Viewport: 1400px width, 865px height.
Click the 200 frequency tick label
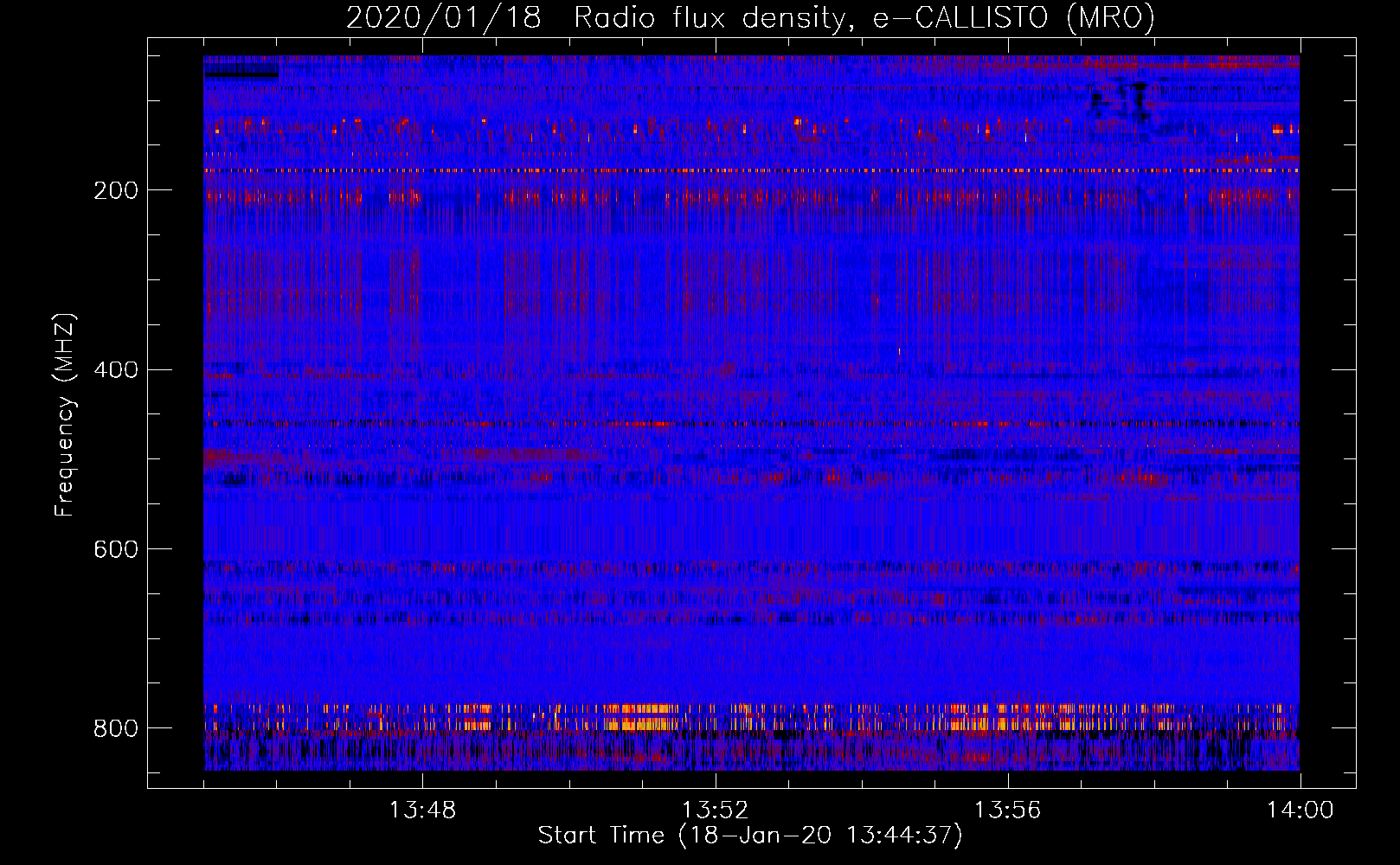pyautogui.click(x=116, y=190)
